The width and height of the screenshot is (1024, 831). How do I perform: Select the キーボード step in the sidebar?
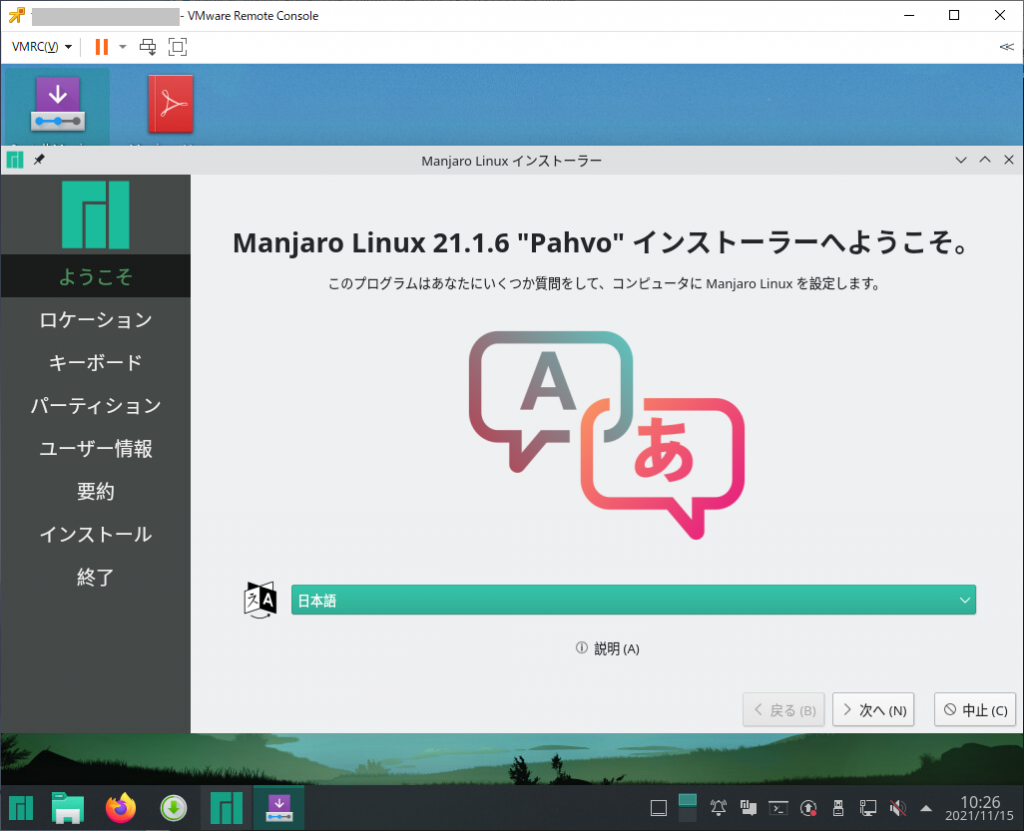[x=96, y=363]
